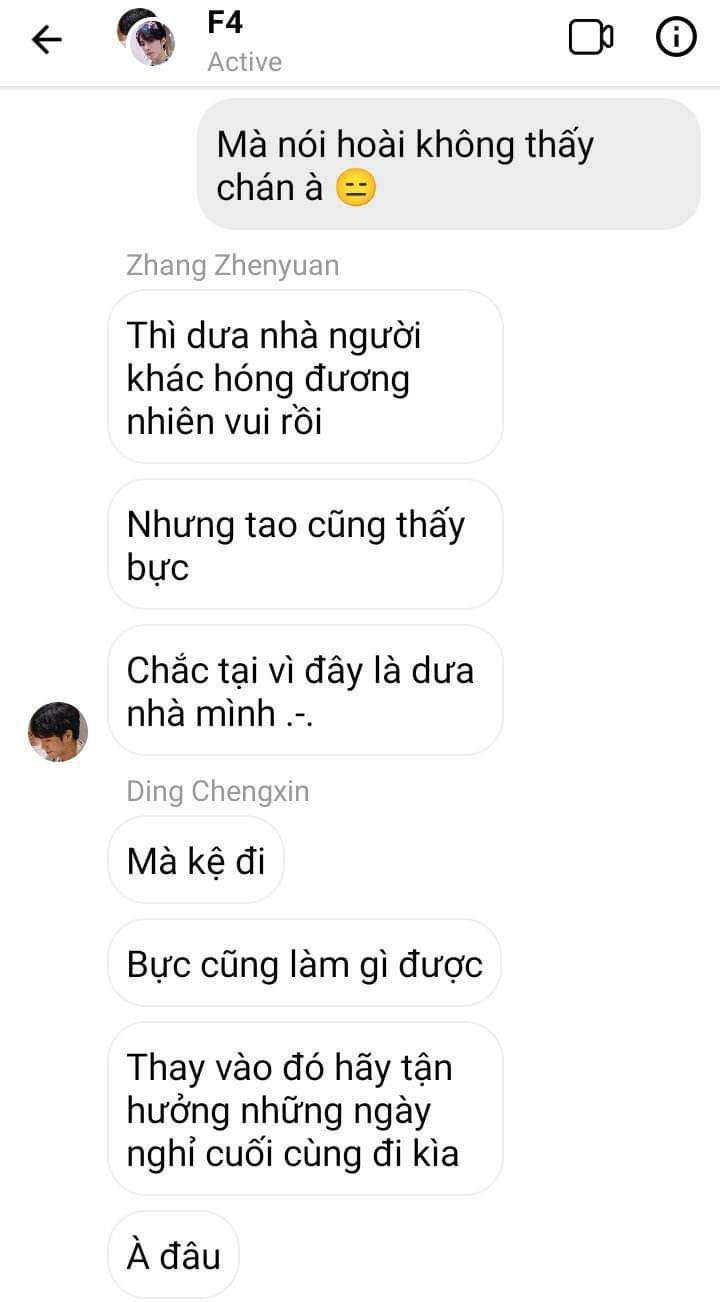The height and width of the screenshot is (1302, 720).
Task: Open the F4 group avatar
Action: (x=146, y=37)
